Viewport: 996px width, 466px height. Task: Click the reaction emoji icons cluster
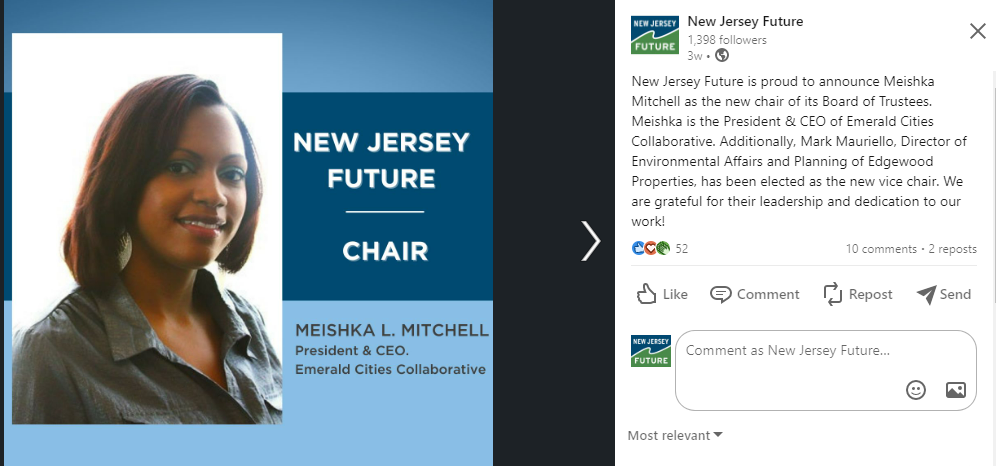[652, 248]
